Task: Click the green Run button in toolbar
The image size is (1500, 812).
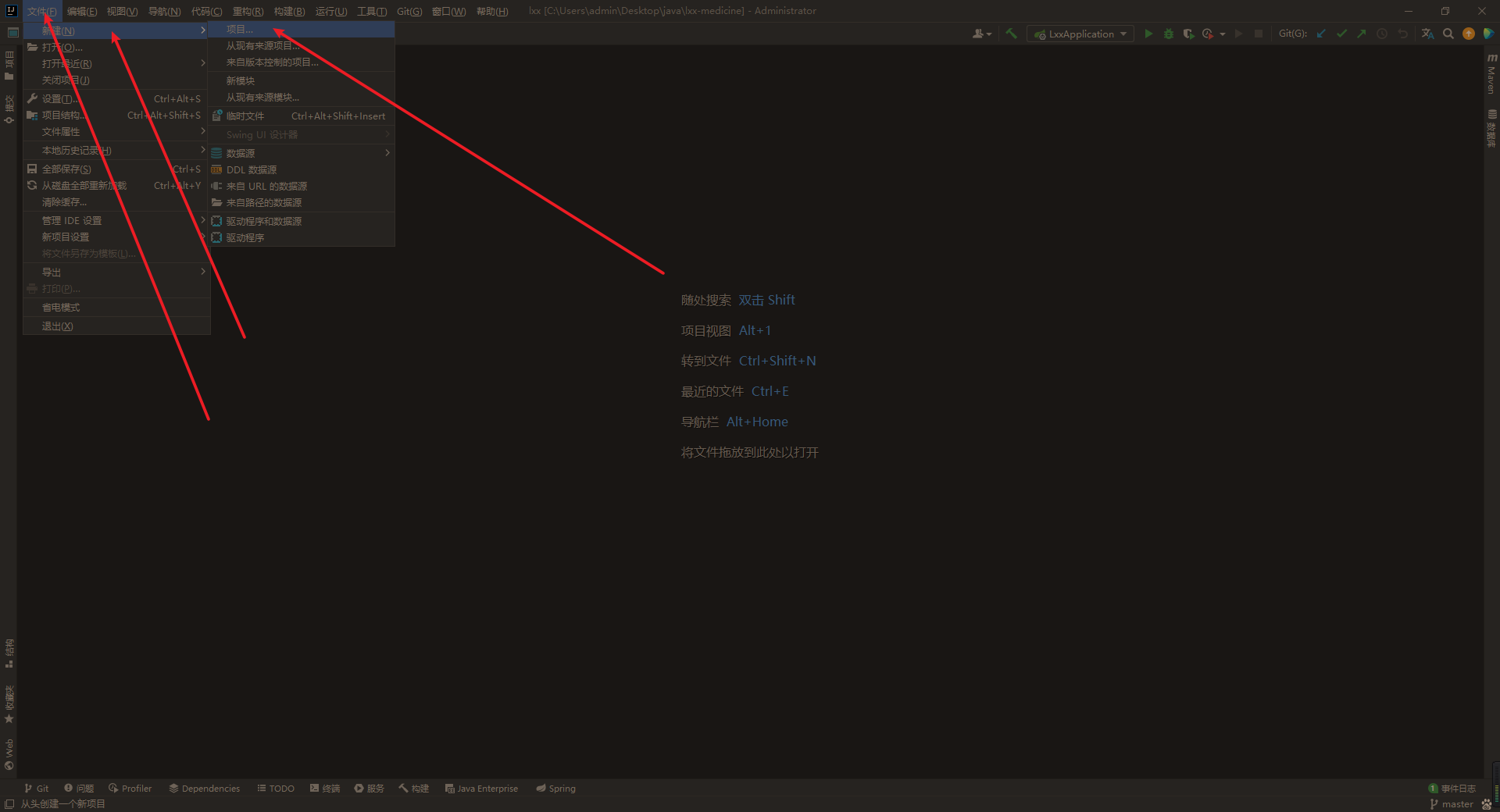Action: tap(1148, 34)
